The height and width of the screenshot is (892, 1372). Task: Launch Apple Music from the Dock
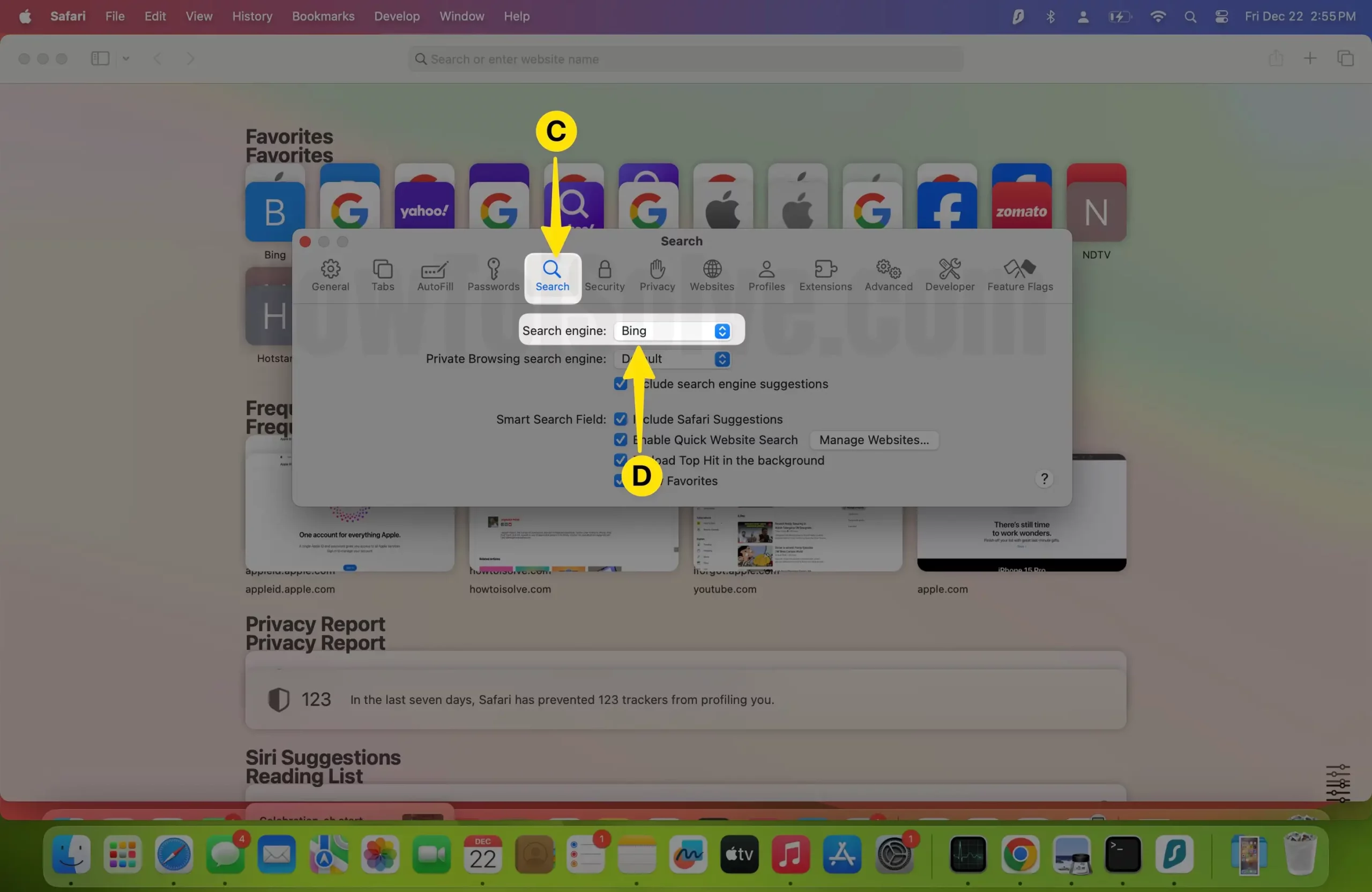[790, 854]
